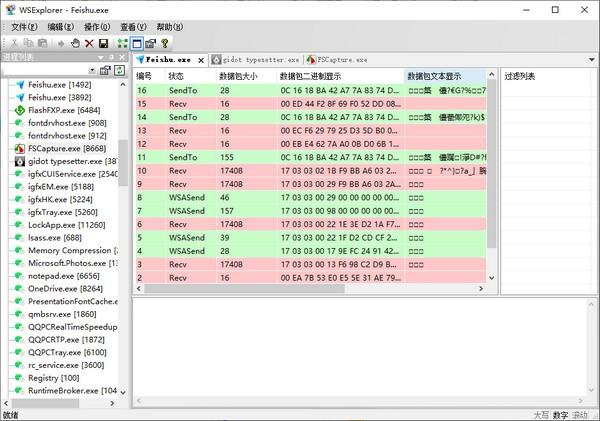This screenshot has height=421, width=600.
Task: Sort by 状态 column header
Action: pos(191,76)
